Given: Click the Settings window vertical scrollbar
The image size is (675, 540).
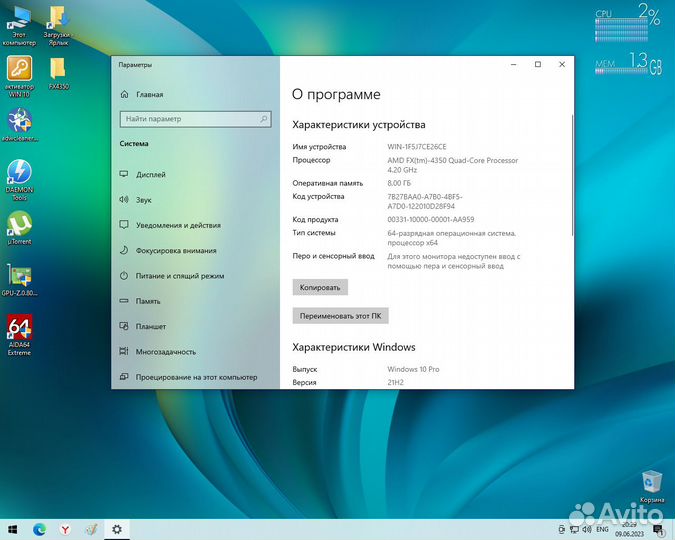Looking at the screenshot, I should (x=572, y=175).
